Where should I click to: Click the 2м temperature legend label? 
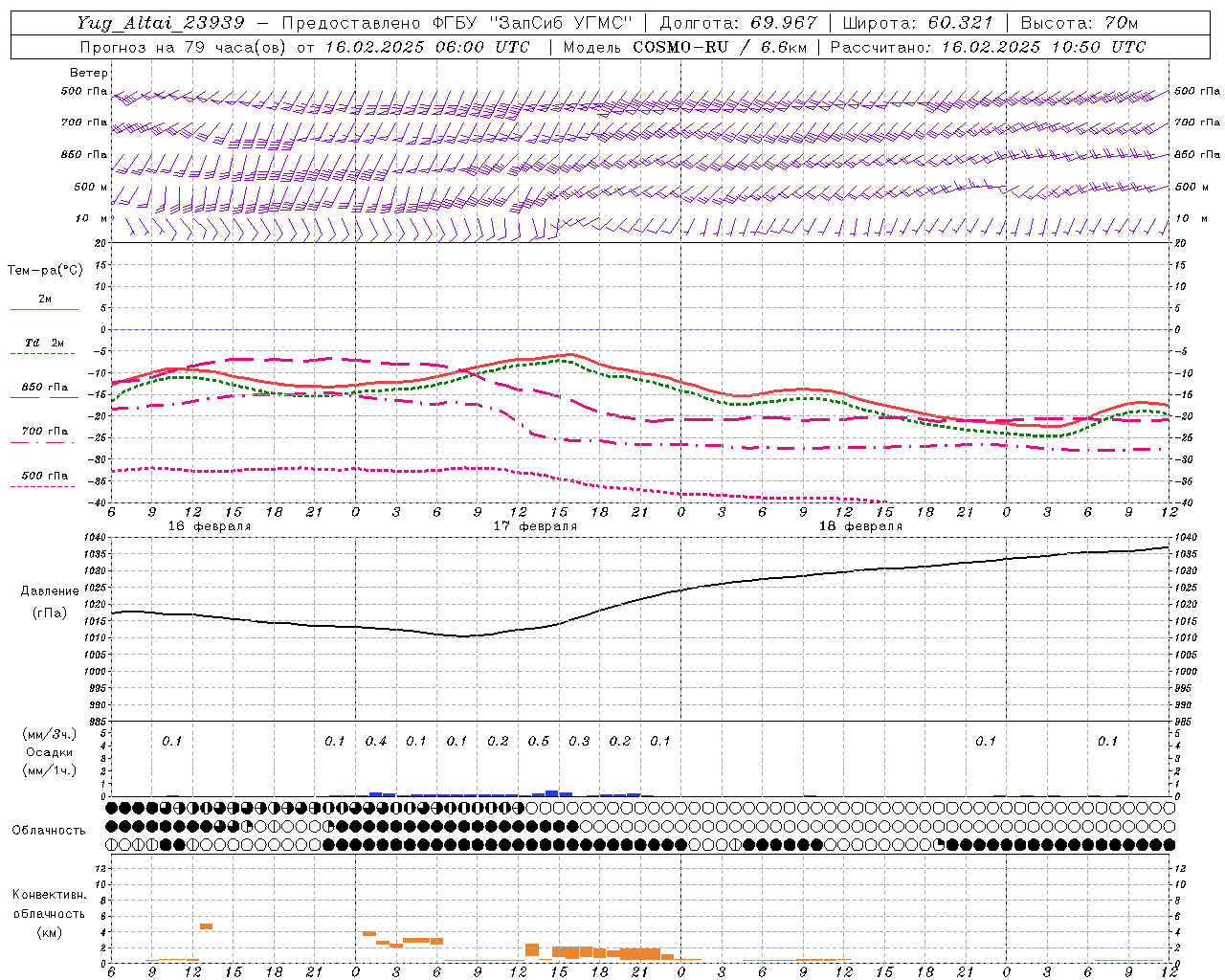[45, 300]
